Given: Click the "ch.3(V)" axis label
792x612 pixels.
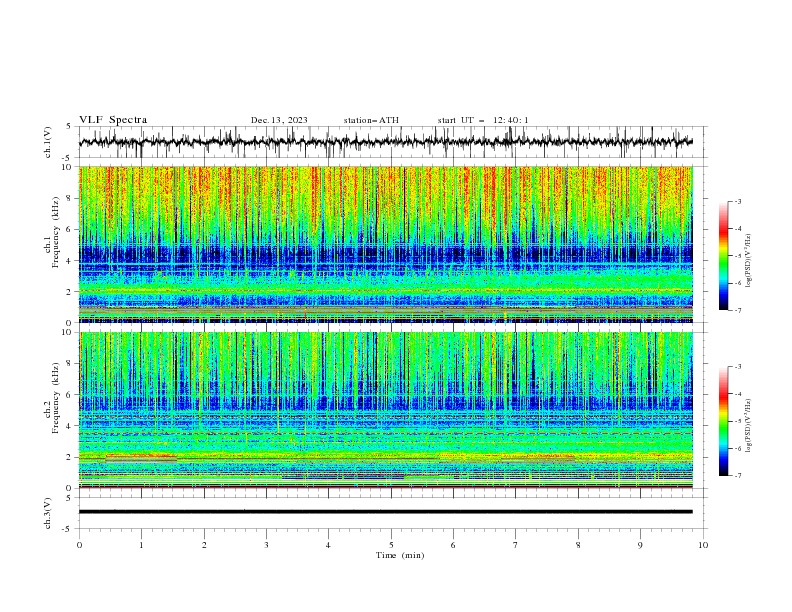Looking at the screenshot, I should pos(48,513).
